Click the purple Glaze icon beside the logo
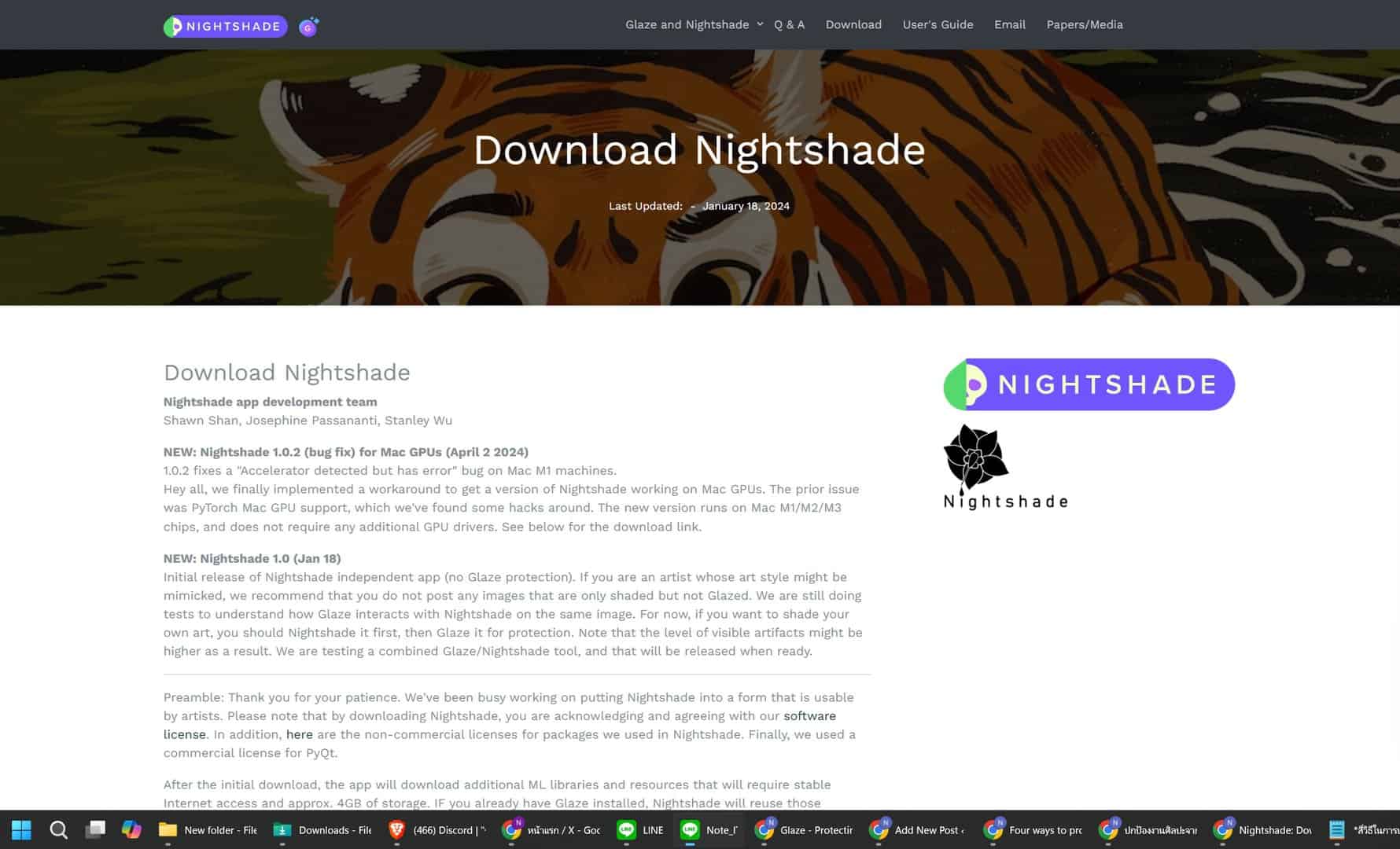Viewport: 1400px width, 849px height. pos(308,27)
